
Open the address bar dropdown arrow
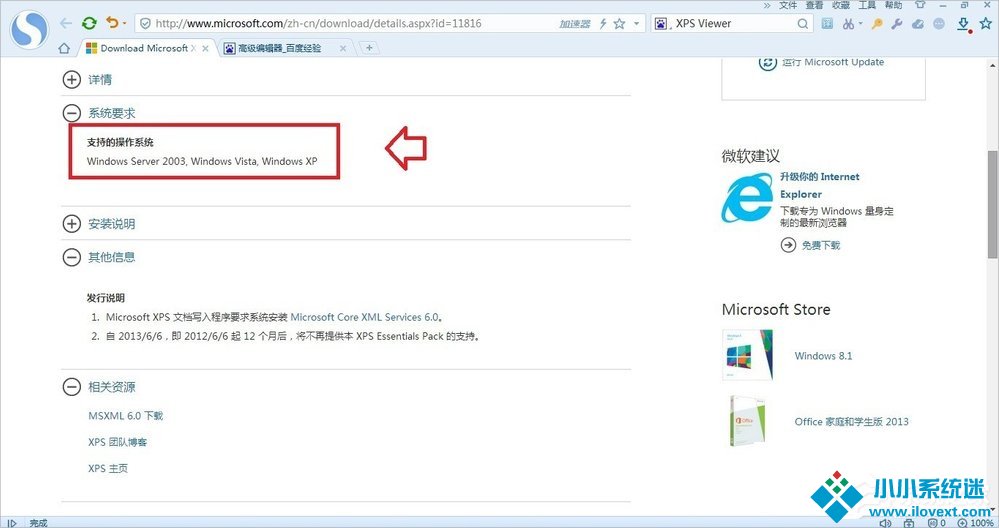[636, 24]
